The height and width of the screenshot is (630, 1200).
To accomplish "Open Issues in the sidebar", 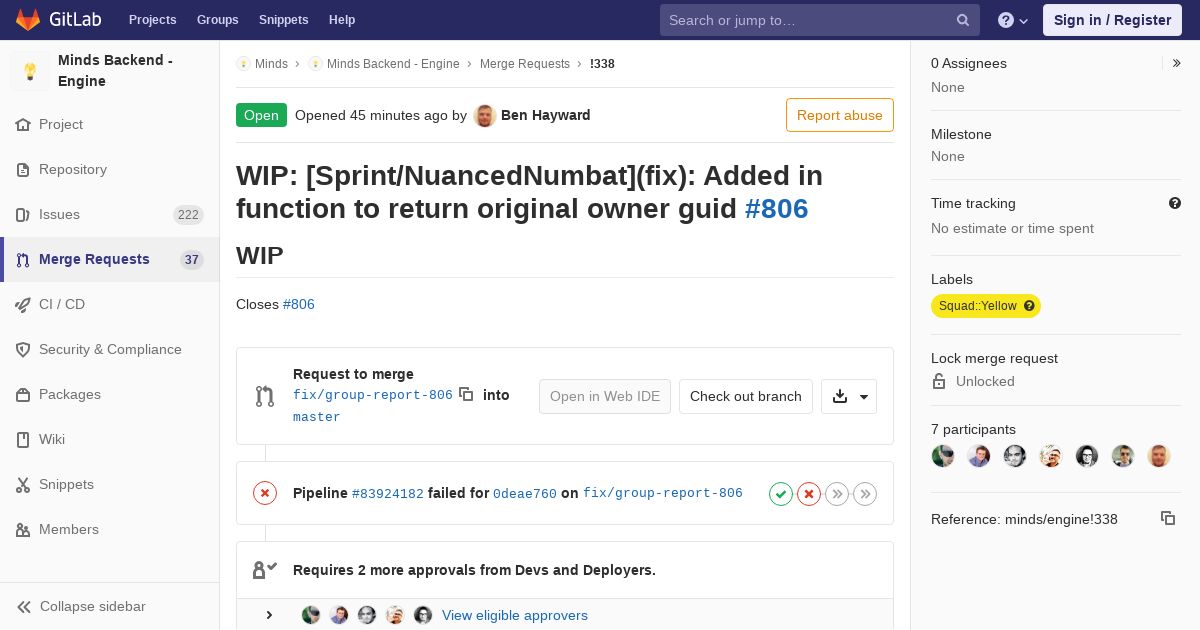I will tap(110, 214).
